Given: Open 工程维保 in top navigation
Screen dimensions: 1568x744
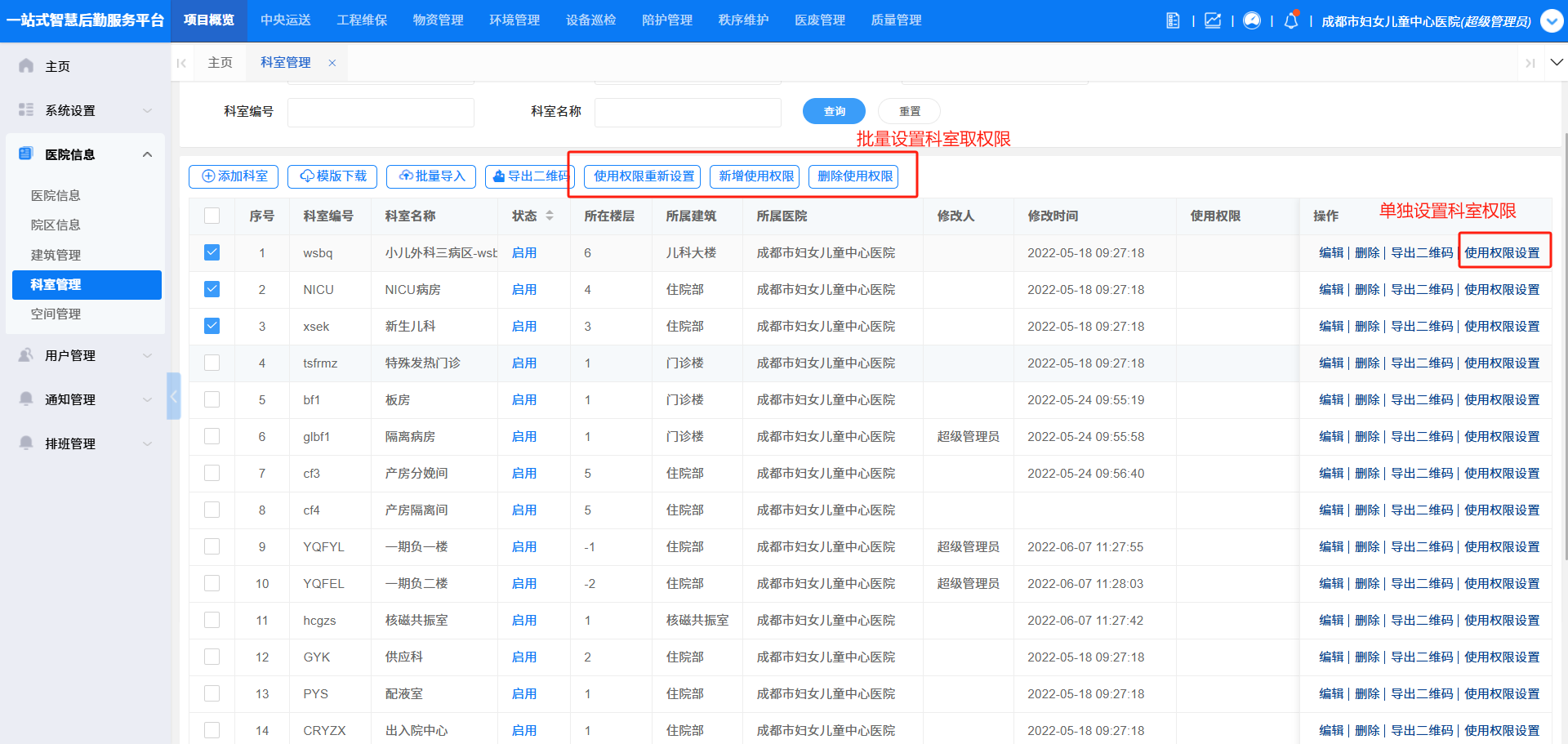Looking at the screenshot, I should [362, 20].
